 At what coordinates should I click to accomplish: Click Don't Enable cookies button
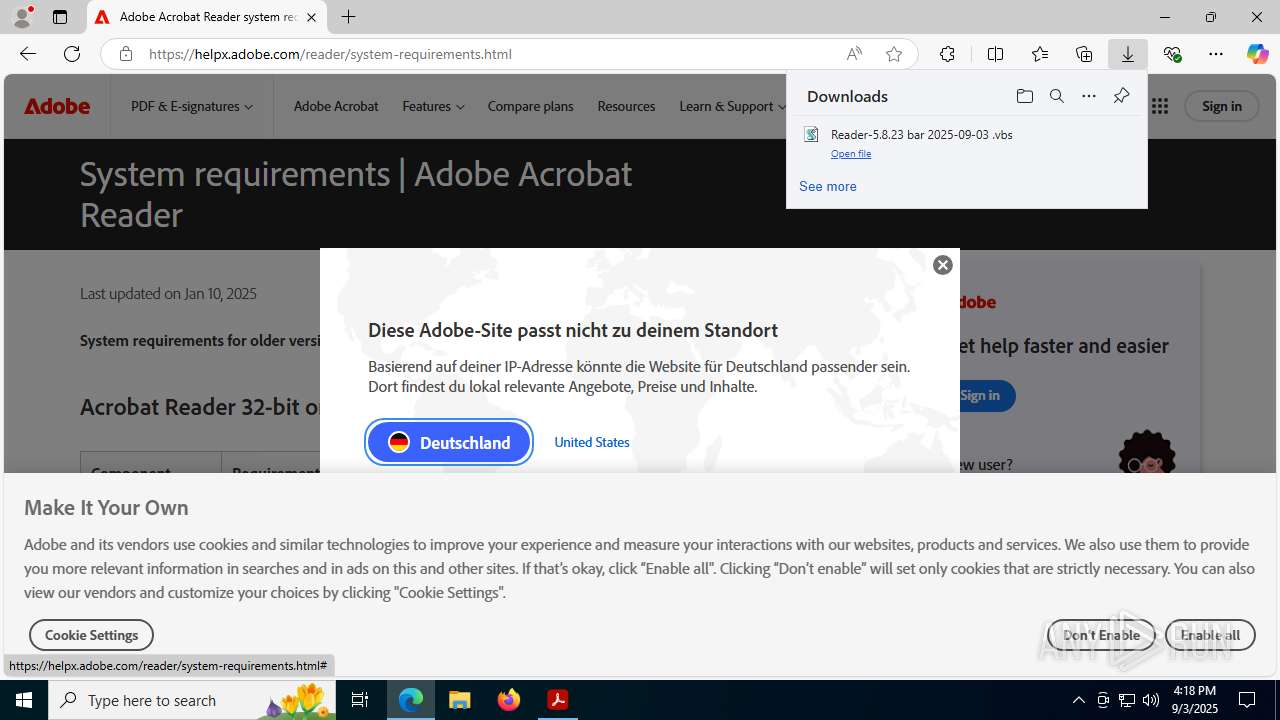1101,635
